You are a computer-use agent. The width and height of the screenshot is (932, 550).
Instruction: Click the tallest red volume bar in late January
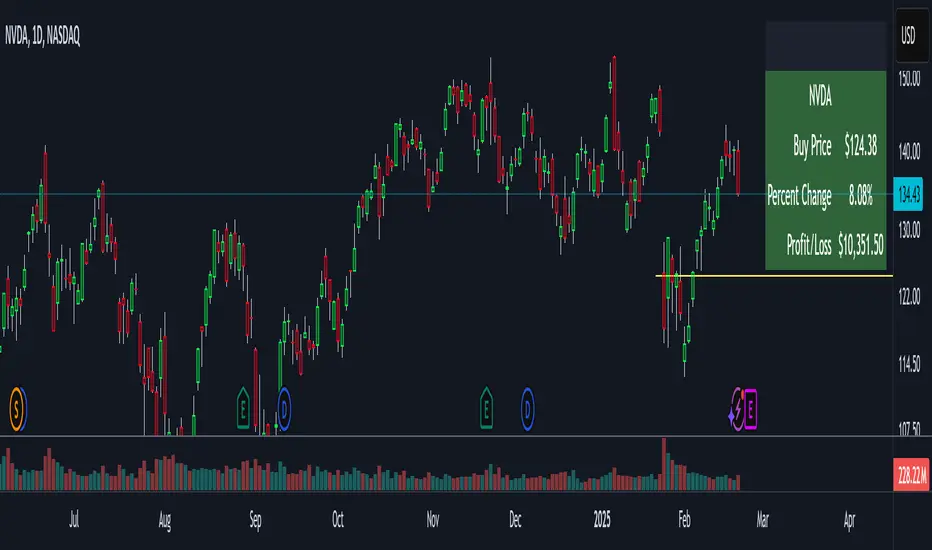[x=664, y=464]
